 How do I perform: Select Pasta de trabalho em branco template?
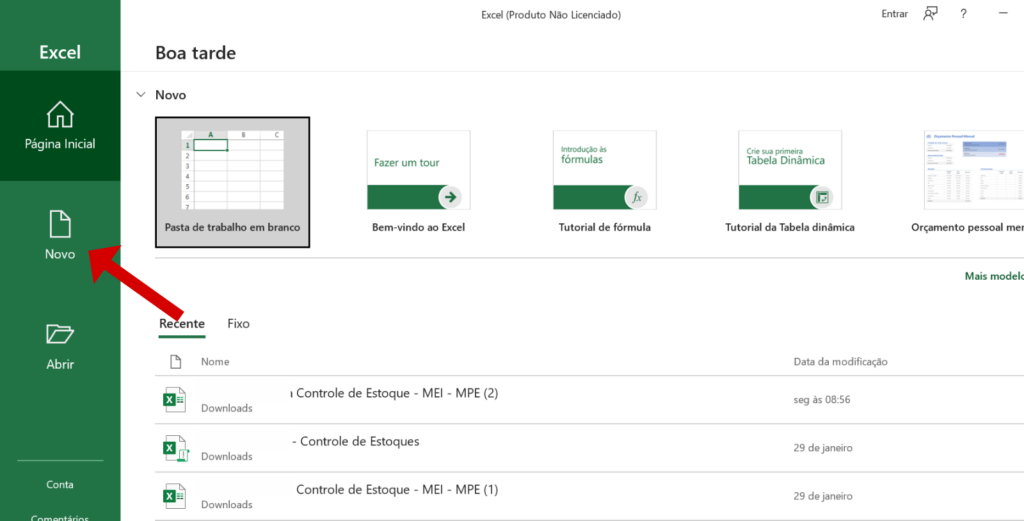232,183
